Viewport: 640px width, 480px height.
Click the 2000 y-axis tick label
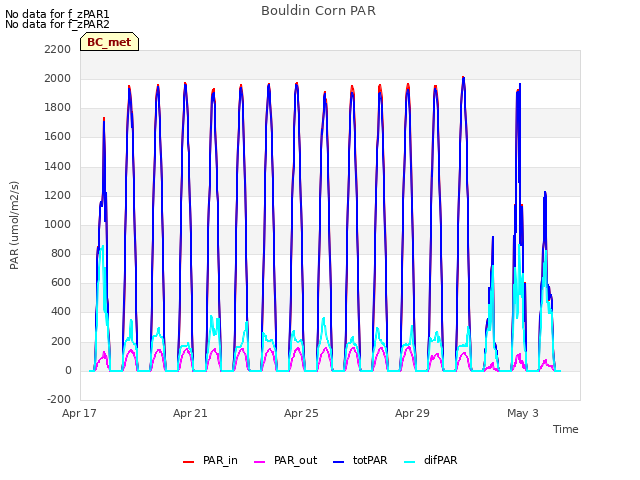(58, 78)
